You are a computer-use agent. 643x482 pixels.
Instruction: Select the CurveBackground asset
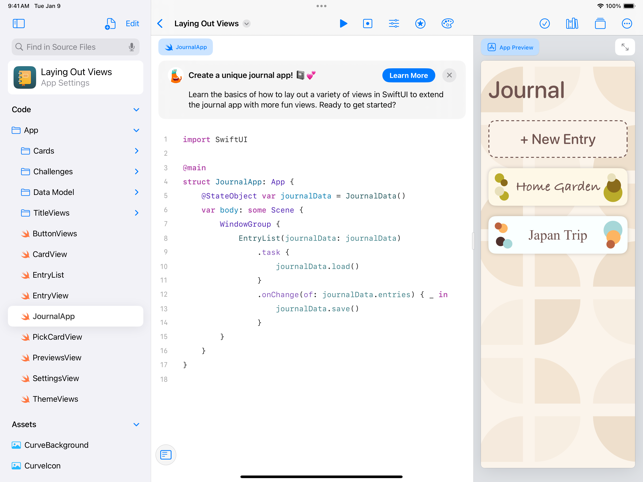tap(75, 445)
